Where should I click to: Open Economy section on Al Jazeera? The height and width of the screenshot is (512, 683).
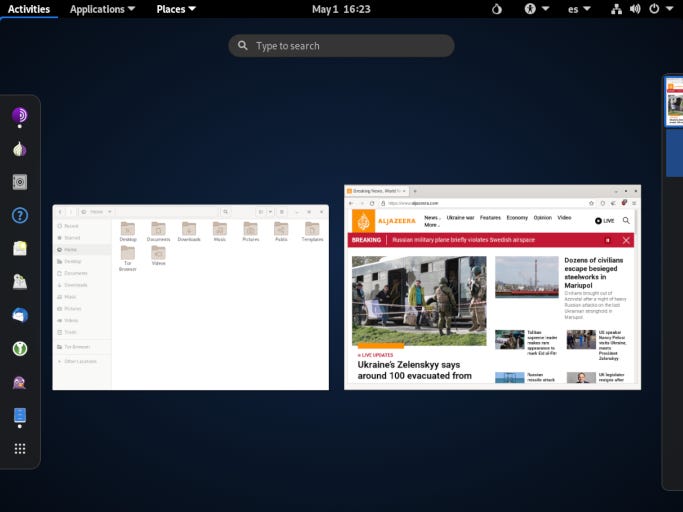(x=517, y=217)
